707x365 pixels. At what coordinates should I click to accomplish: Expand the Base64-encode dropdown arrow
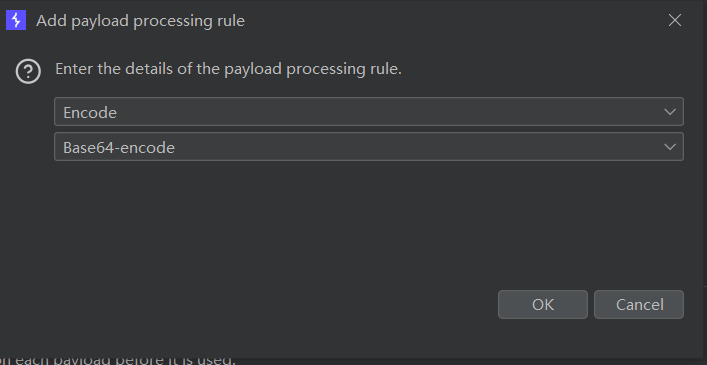(x=670, y=147)
